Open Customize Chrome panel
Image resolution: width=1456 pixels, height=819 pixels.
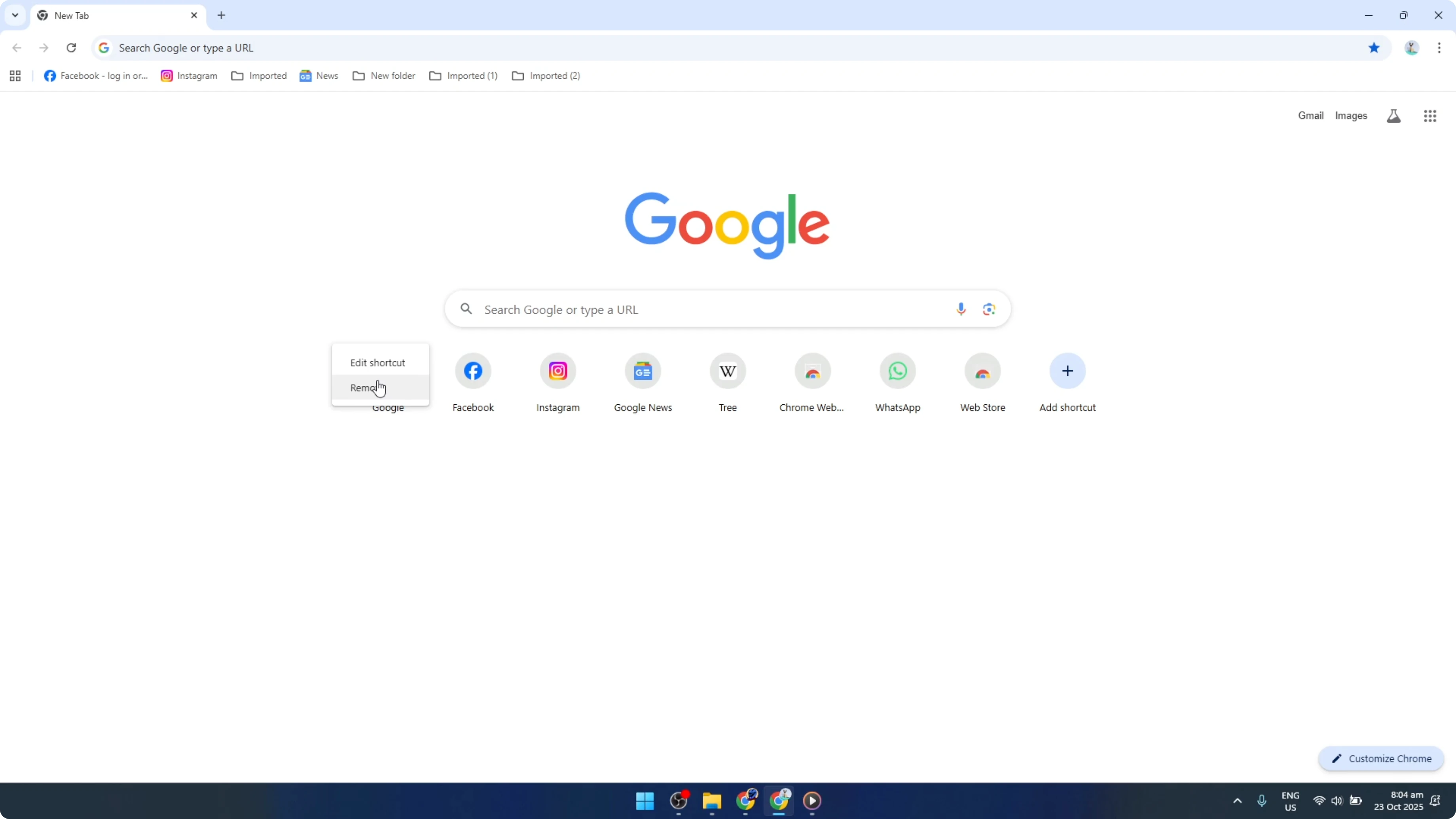click(x=1381, y=758)
